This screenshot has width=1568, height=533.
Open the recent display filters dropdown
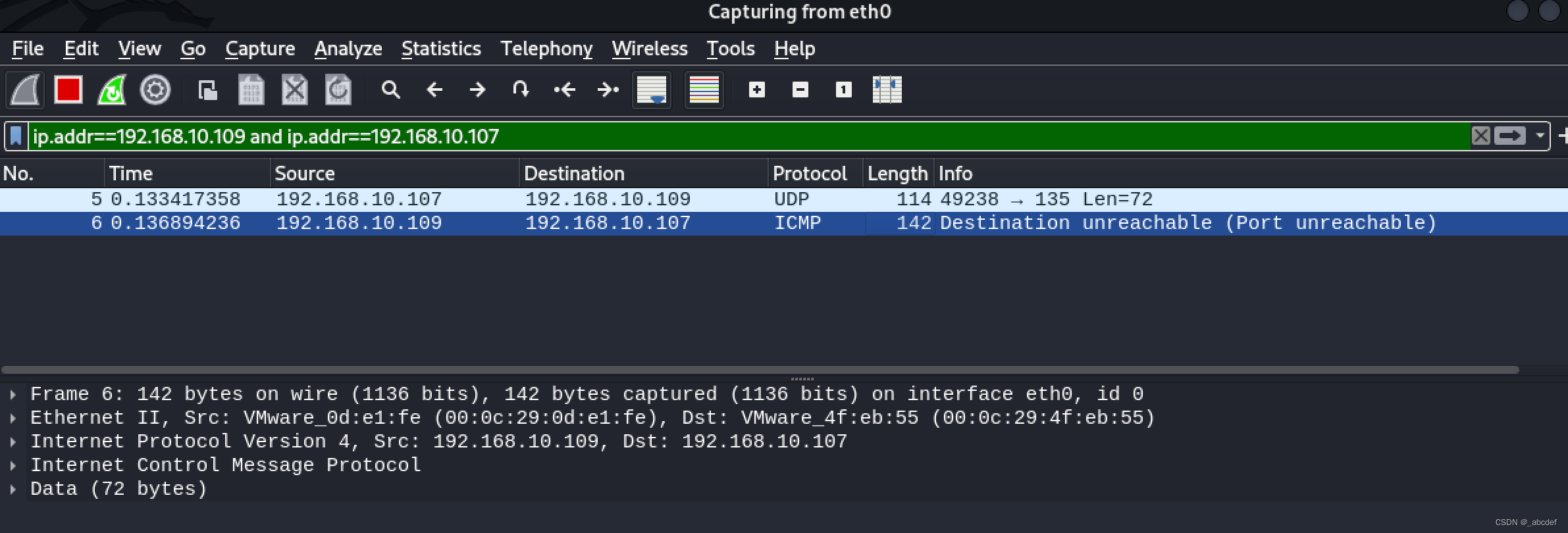point(1540,136)
